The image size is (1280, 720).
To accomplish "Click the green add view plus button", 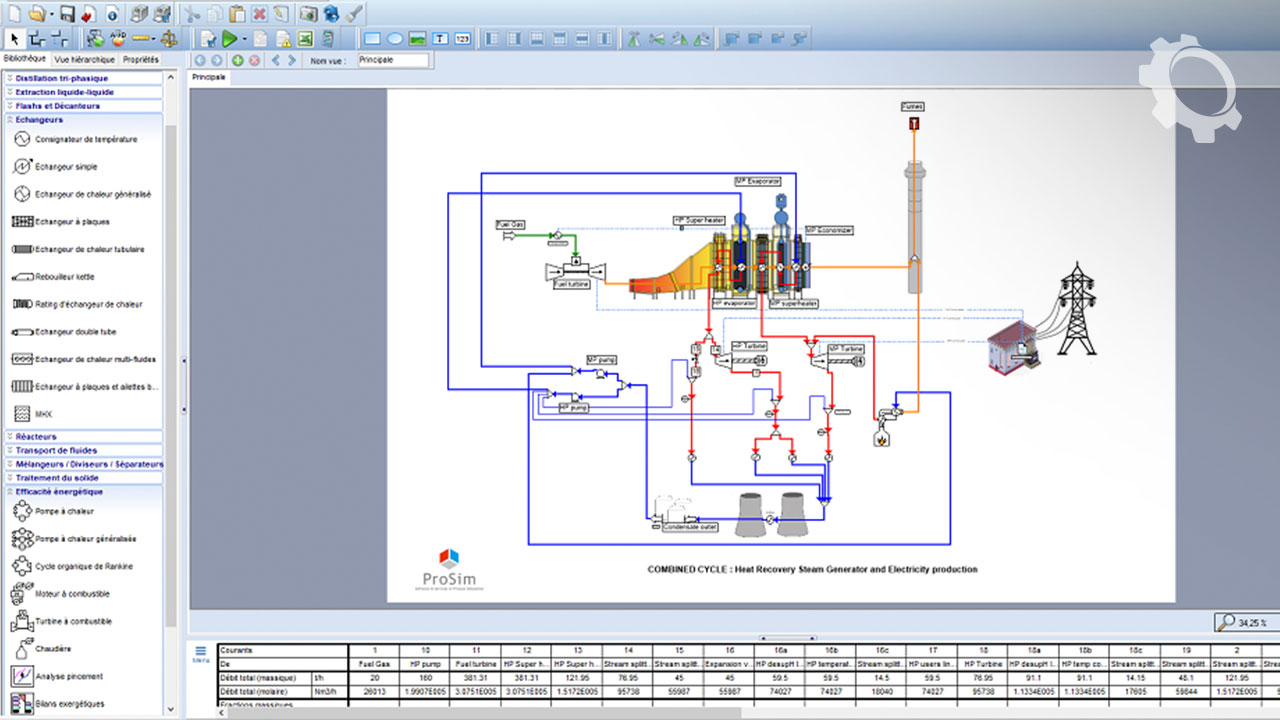I will tap(238, 60).
